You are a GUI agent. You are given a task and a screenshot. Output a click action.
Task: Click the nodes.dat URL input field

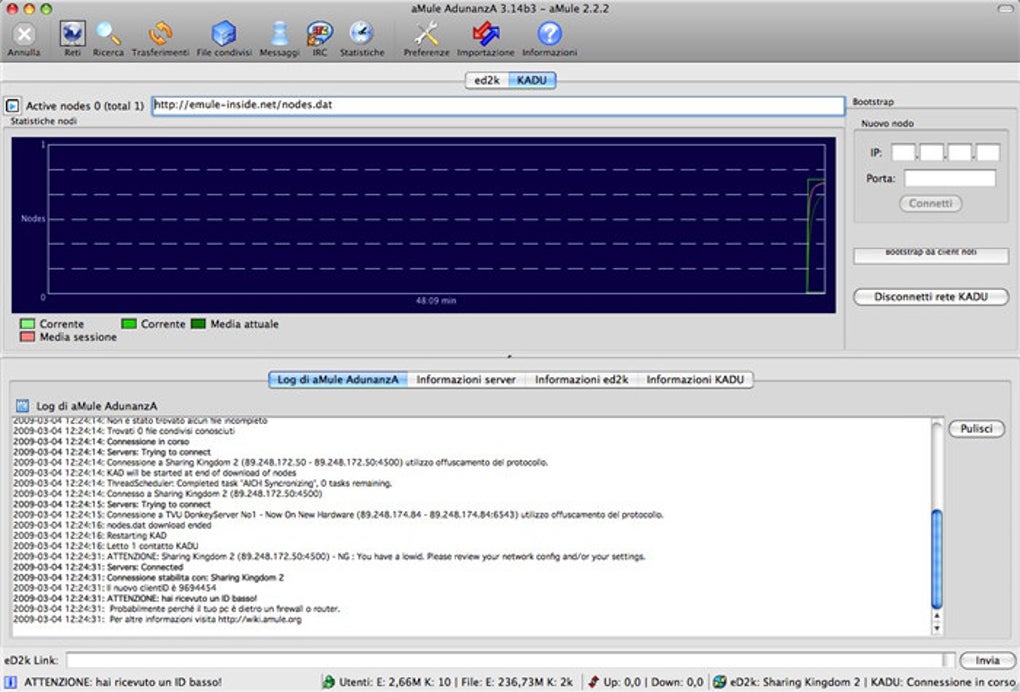click(498, 105)
